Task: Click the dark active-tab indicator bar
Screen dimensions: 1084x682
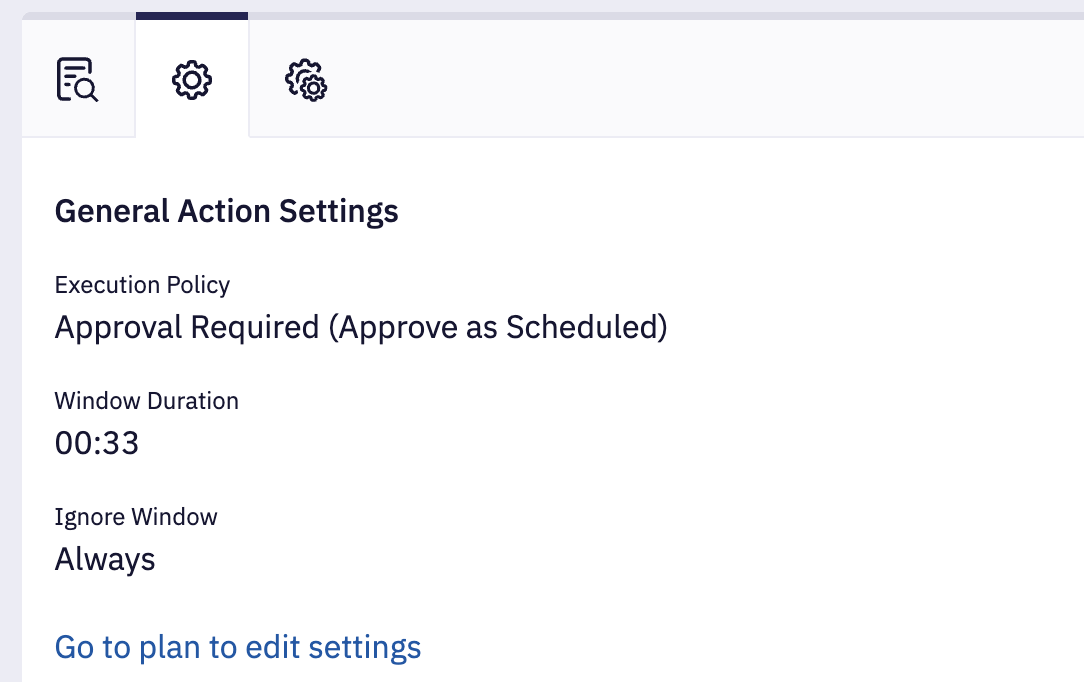Action: tap(191, 16)
